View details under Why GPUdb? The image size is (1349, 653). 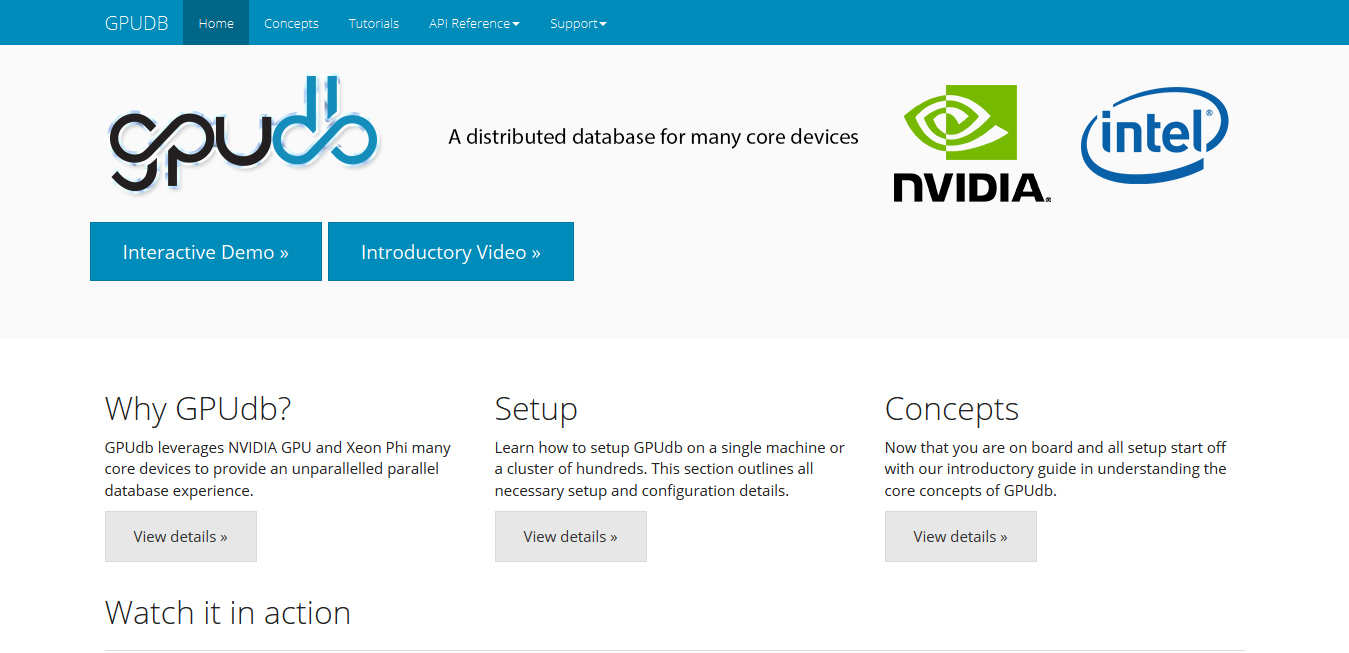[181, 537]
